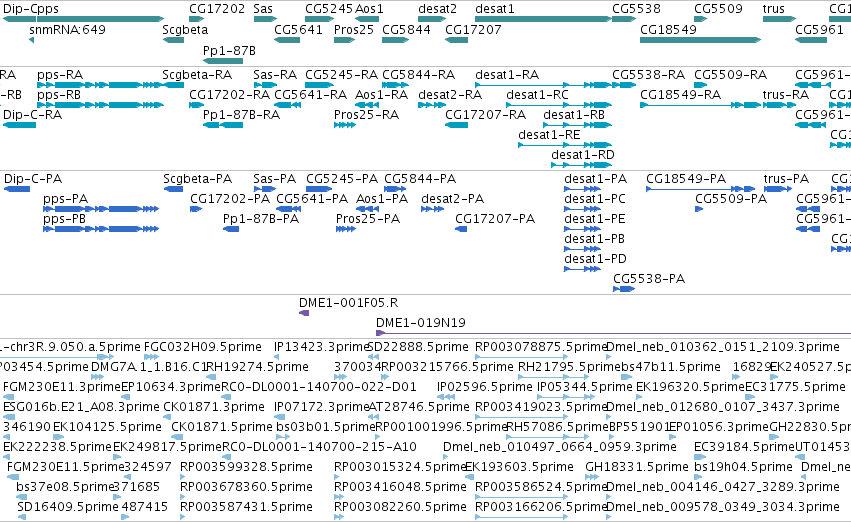The width and height of the screenshot is (851, 522).
Task: Click the pps-RA transcript label
Action: click(60, 75)
